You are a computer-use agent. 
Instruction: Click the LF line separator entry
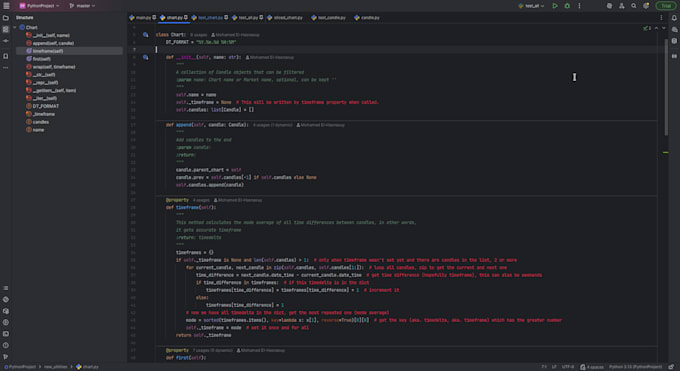(554, 367)
